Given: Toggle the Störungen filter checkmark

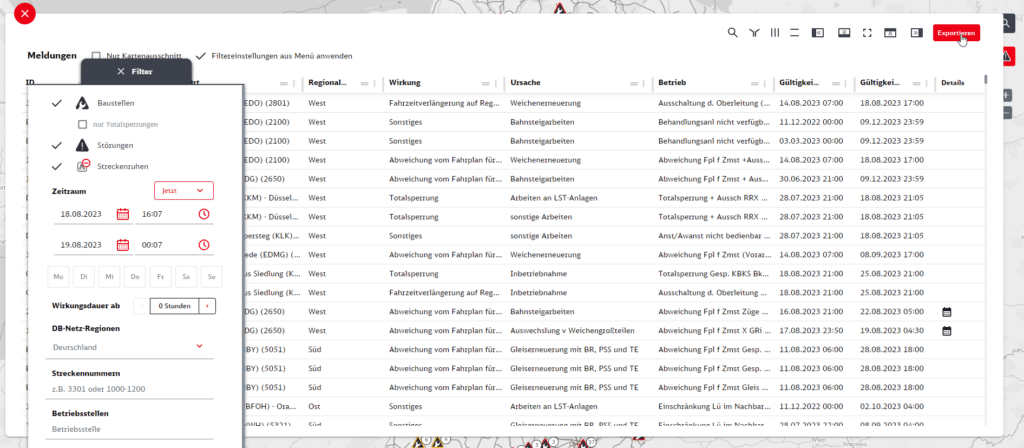Looking at the screenshot, I should coord(57,145).
